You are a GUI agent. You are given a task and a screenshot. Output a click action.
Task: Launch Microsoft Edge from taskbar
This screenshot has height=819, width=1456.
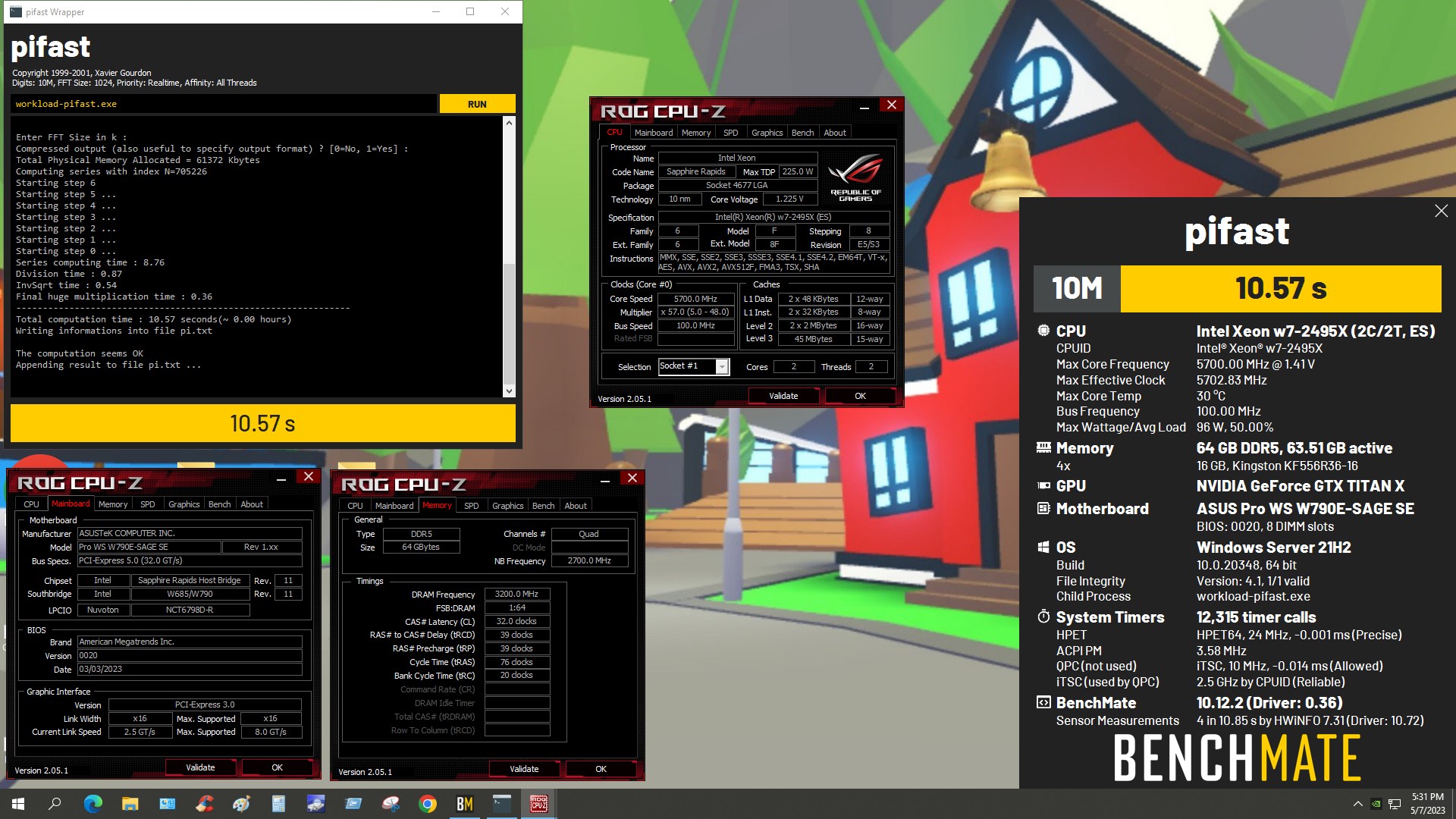coord(93,804)
